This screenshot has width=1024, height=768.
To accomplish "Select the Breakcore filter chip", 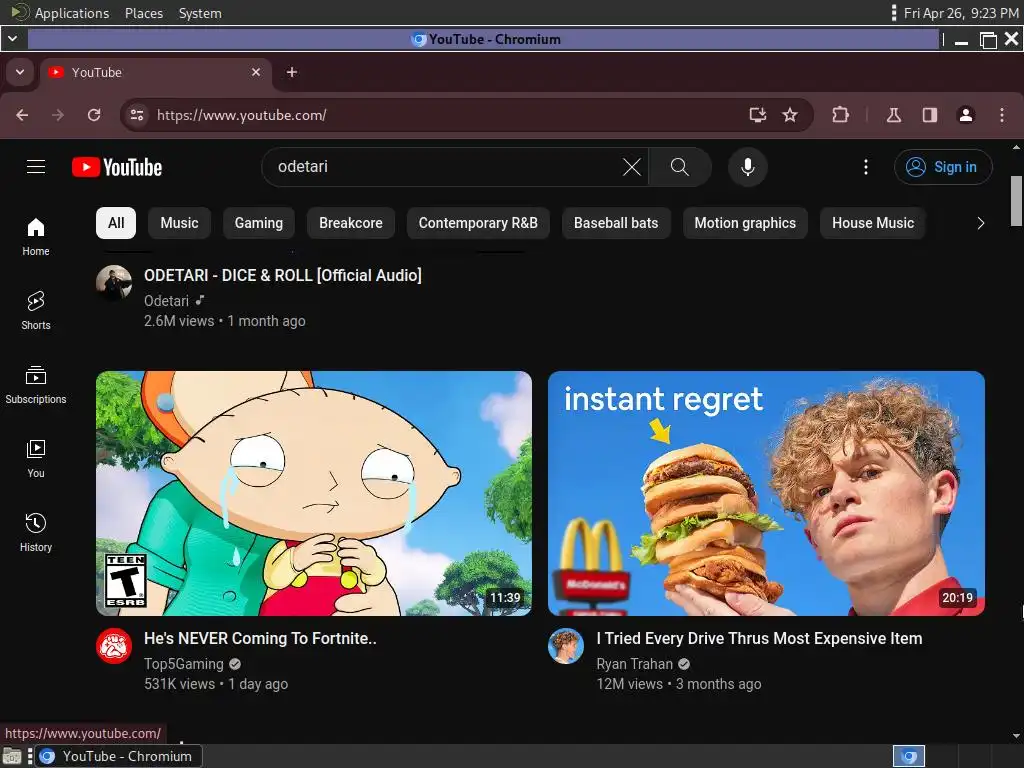I will (351, 223).
